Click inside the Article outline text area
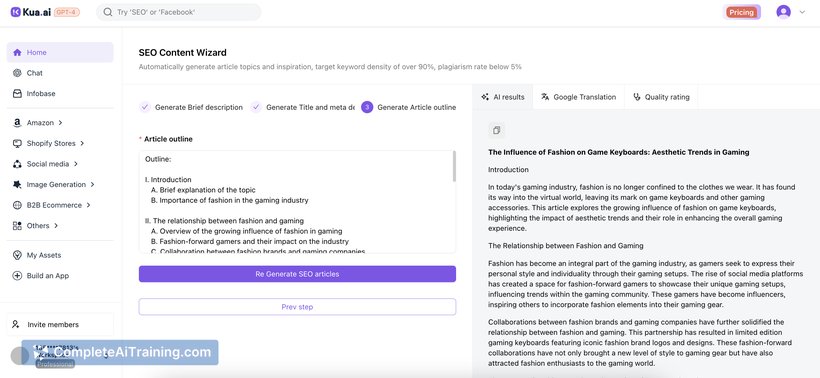820x378 pixels. [x=297, y=202]
